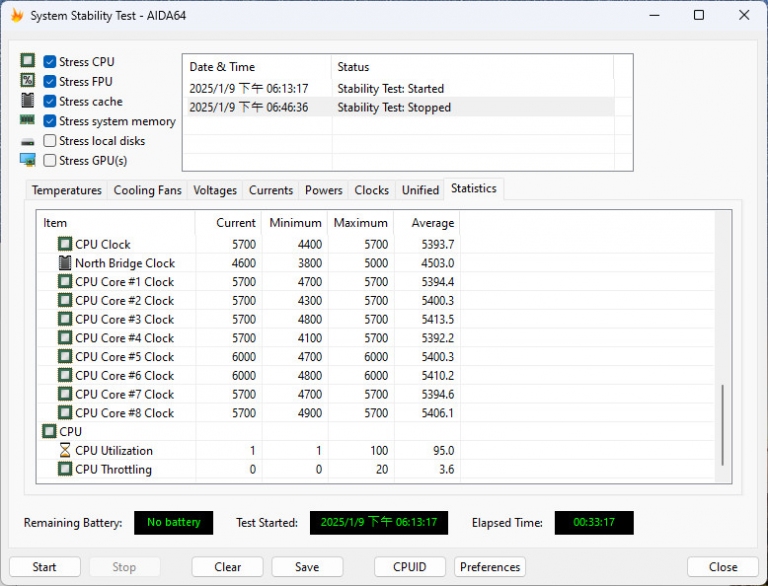Click the Stress CPU chip icon
The image size is (768, 586).
27,60
